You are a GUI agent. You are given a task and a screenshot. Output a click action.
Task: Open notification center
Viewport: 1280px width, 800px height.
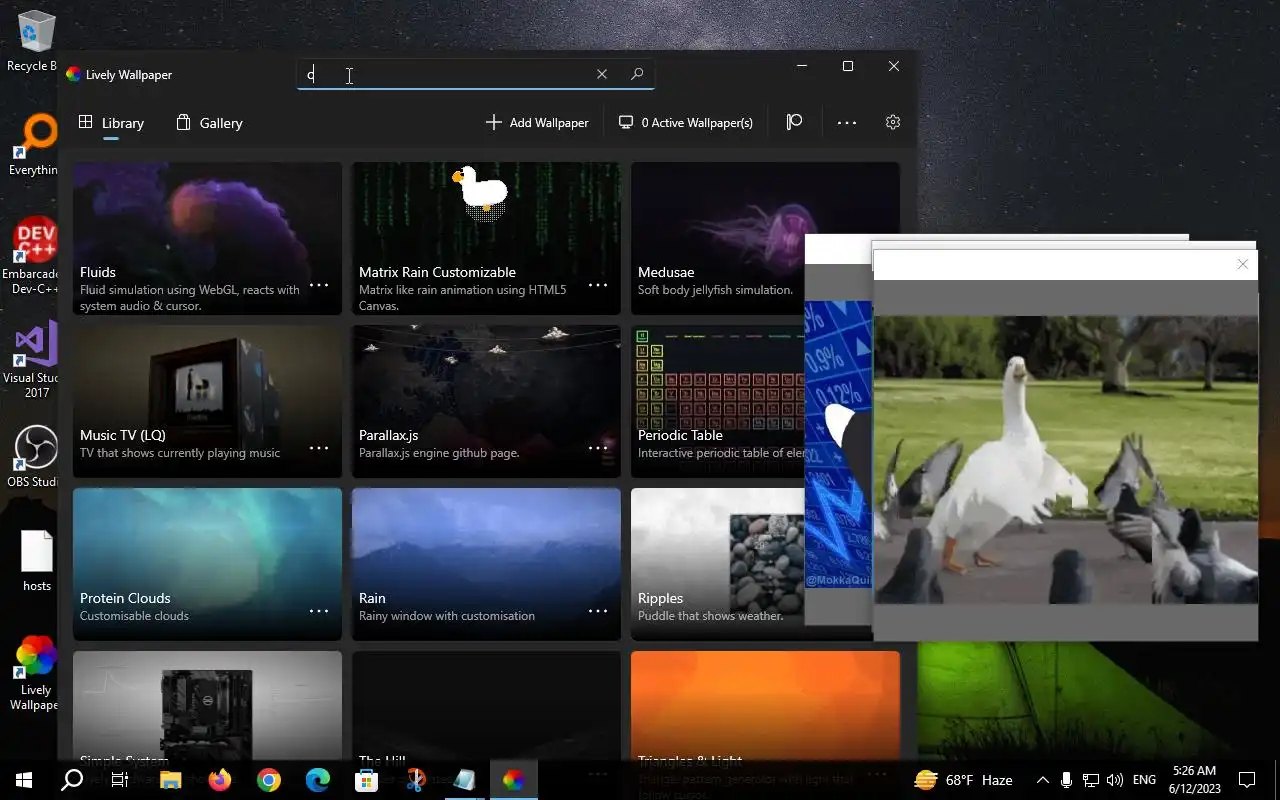pos(1247,780)
